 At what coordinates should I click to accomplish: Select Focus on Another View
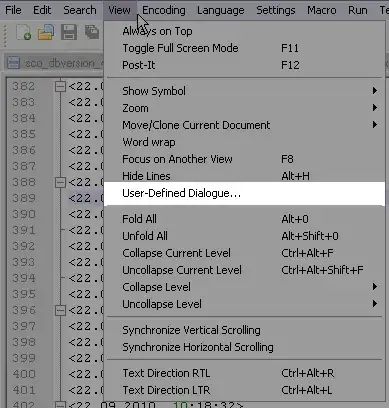[x=245, y=159]
